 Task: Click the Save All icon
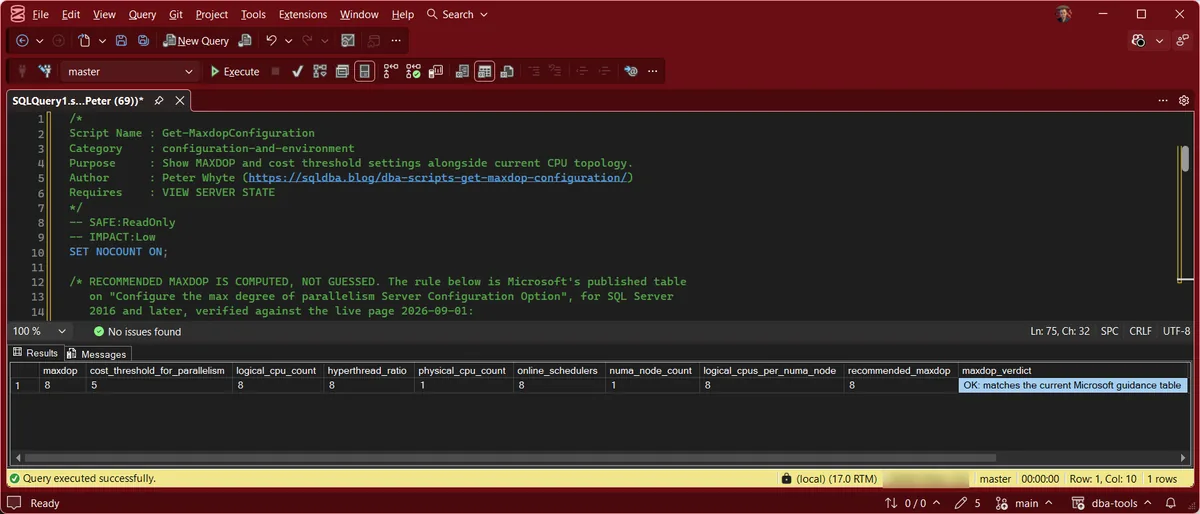[x=143, y=41]
